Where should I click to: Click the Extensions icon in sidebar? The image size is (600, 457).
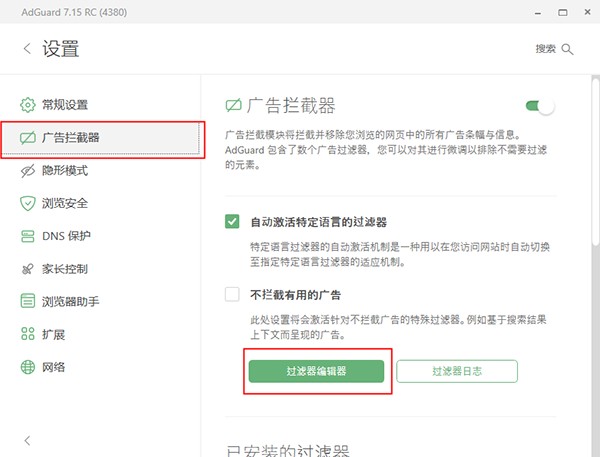point(27,334)
